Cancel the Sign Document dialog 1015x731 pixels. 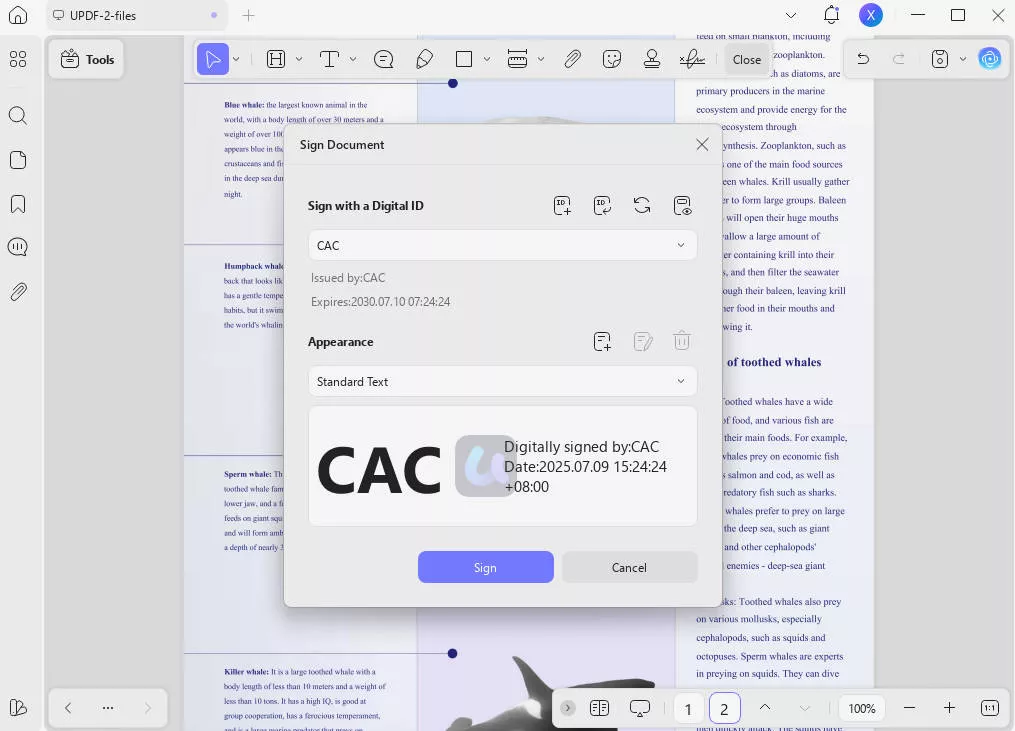click(629, 567)
